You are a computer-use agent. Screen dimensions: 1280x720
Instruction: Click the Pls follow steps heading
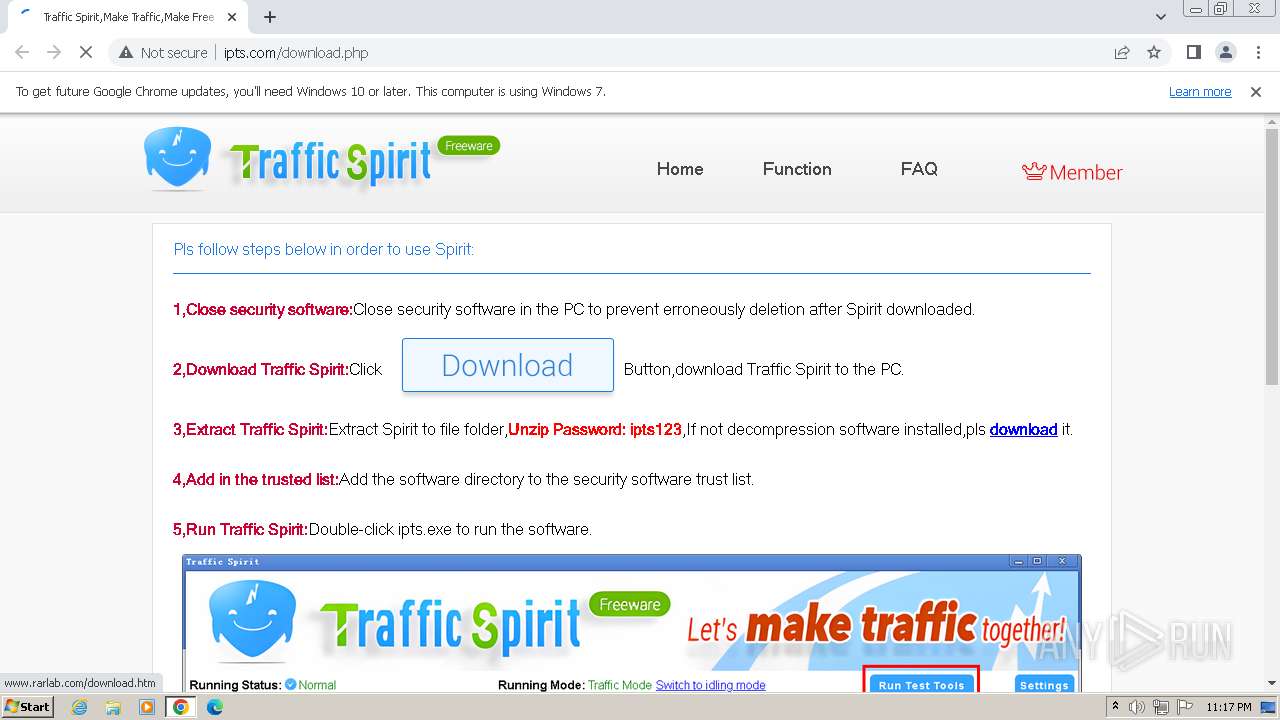(x=324, y=249)
